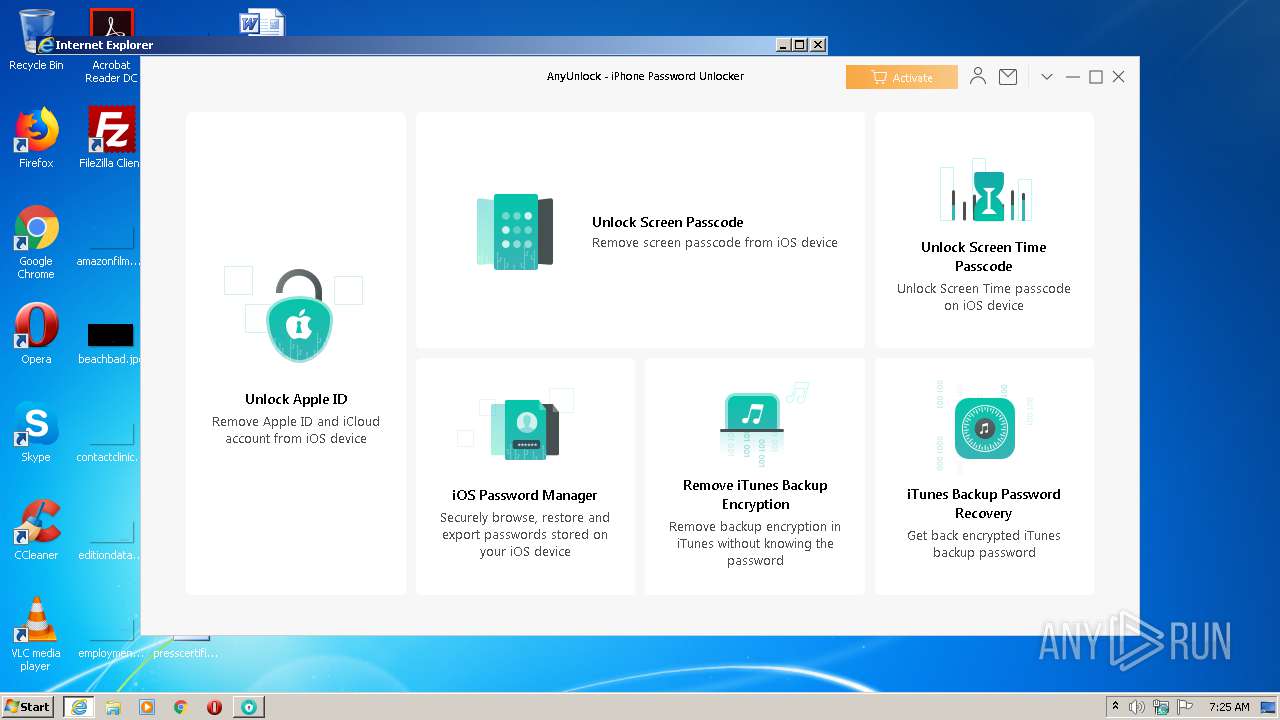The height and width of the screenshot is (720, 1280).
Task: Open the Unlock Apple ID lock icon
Action: pyautogui.click(x=299, y=316)
